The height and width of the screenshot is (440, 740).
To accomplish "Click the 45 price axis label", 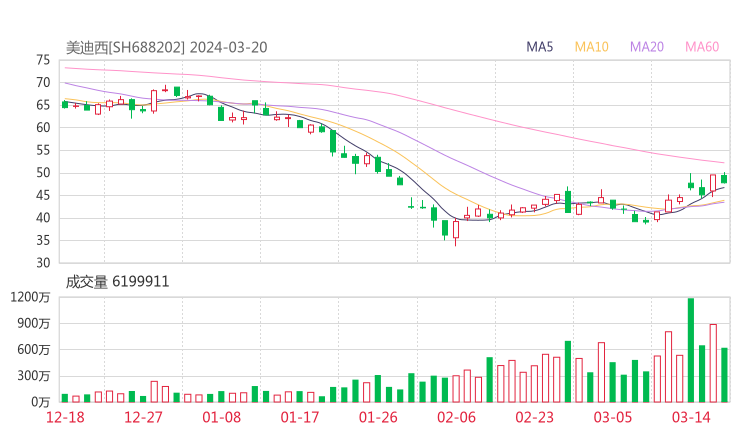I will (43, 195).
